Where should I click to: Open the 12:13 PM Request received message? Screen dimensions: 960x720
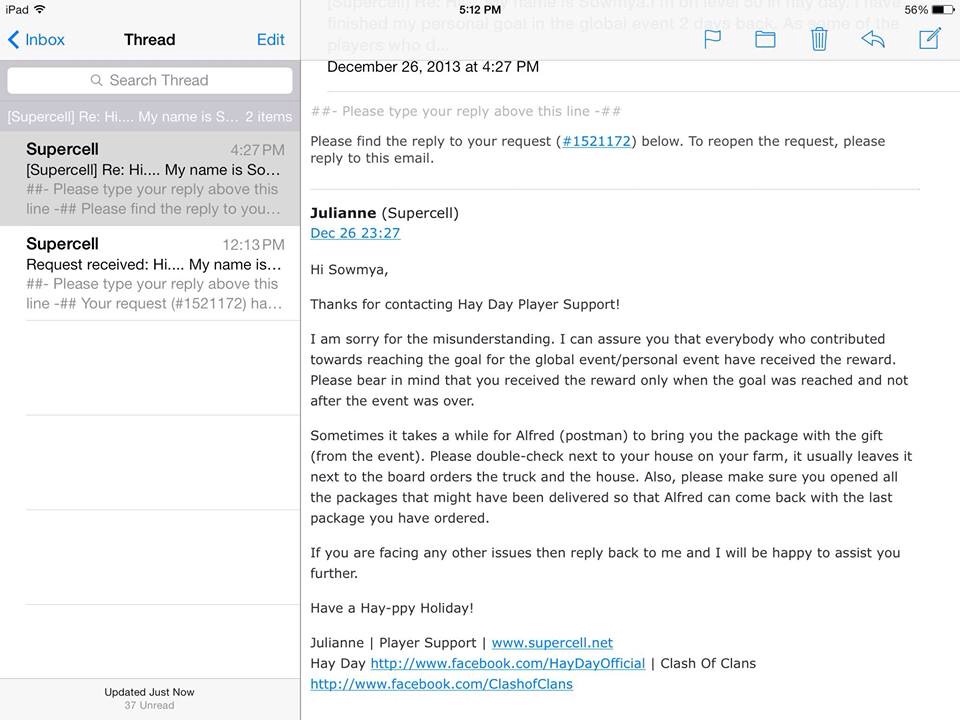click(150, 273)
